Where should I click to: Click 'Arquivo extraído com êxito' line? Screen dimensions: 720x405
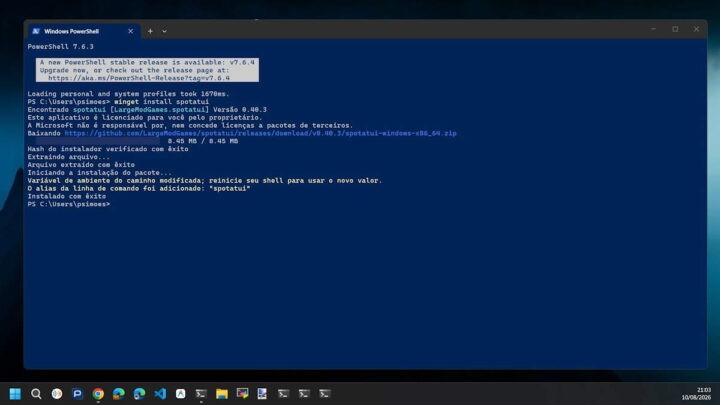pyautogui.click(x=81, y=164)
